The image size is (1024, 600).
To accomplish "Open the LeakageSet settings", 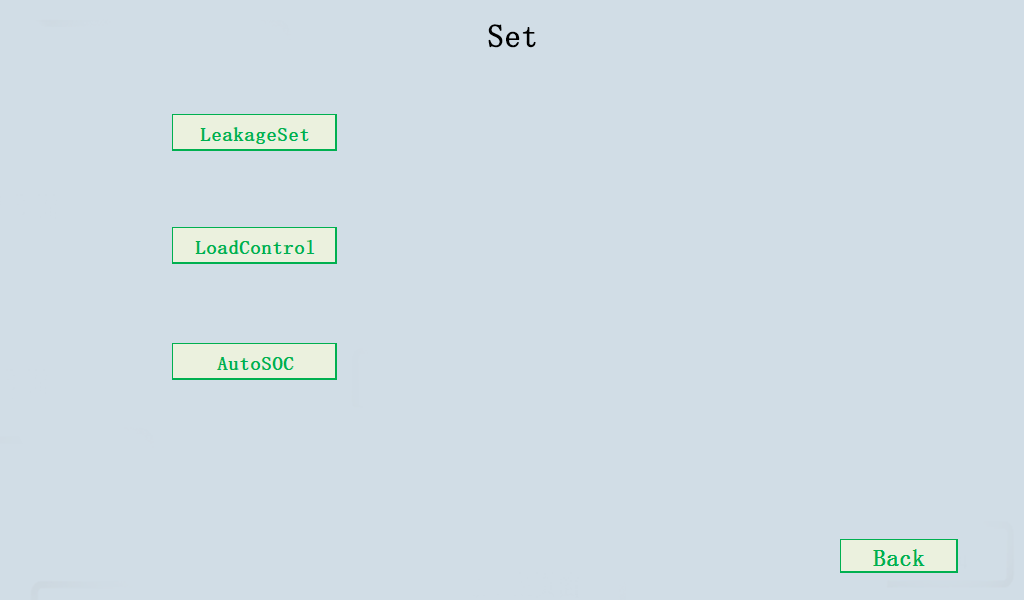I will [254, 133].
